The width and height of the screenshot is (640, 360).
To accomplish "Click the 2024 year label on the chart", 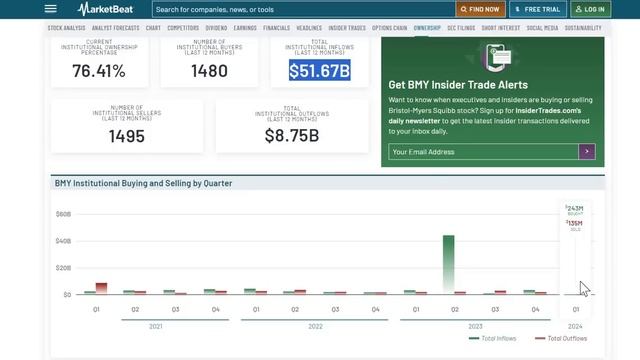I will click(x=575, y=327).
